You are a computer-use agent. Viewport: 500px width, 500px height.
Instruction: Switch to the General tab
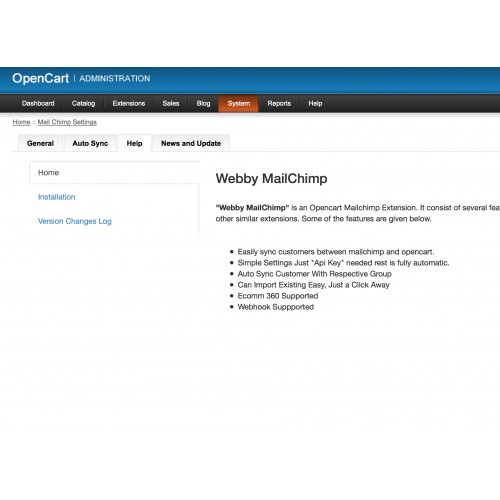pyautogui.click(x=40, y=143)
